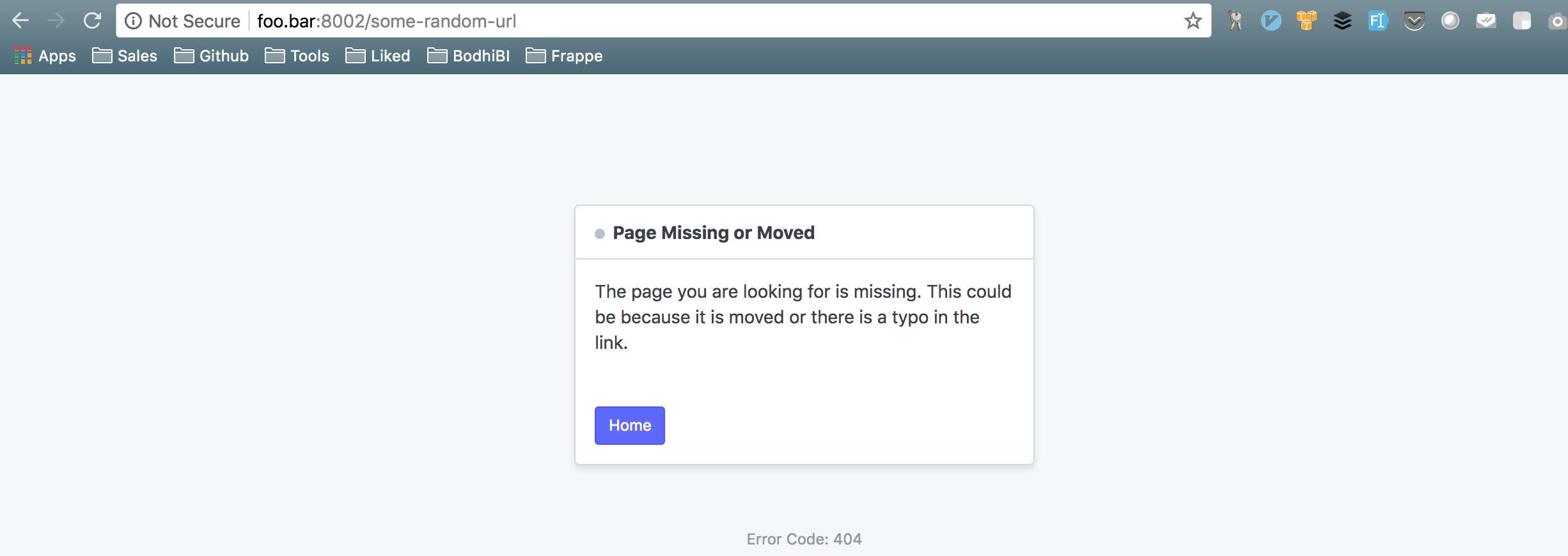Open the keys extension icon
1568x556 pixels.
point(1235,21)
